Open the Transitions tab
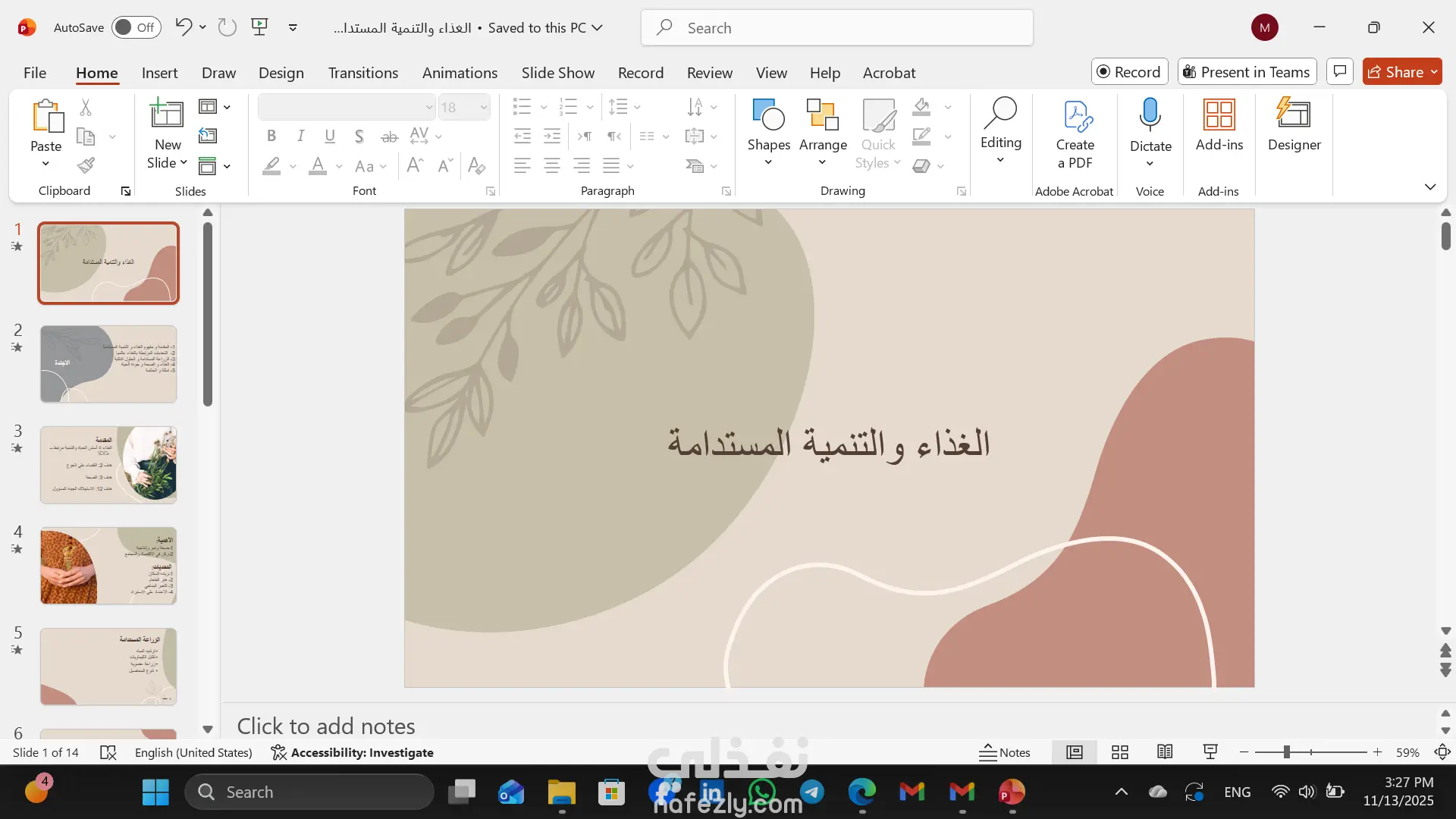The image size is (1456, 819). click(x=362, y=73)
